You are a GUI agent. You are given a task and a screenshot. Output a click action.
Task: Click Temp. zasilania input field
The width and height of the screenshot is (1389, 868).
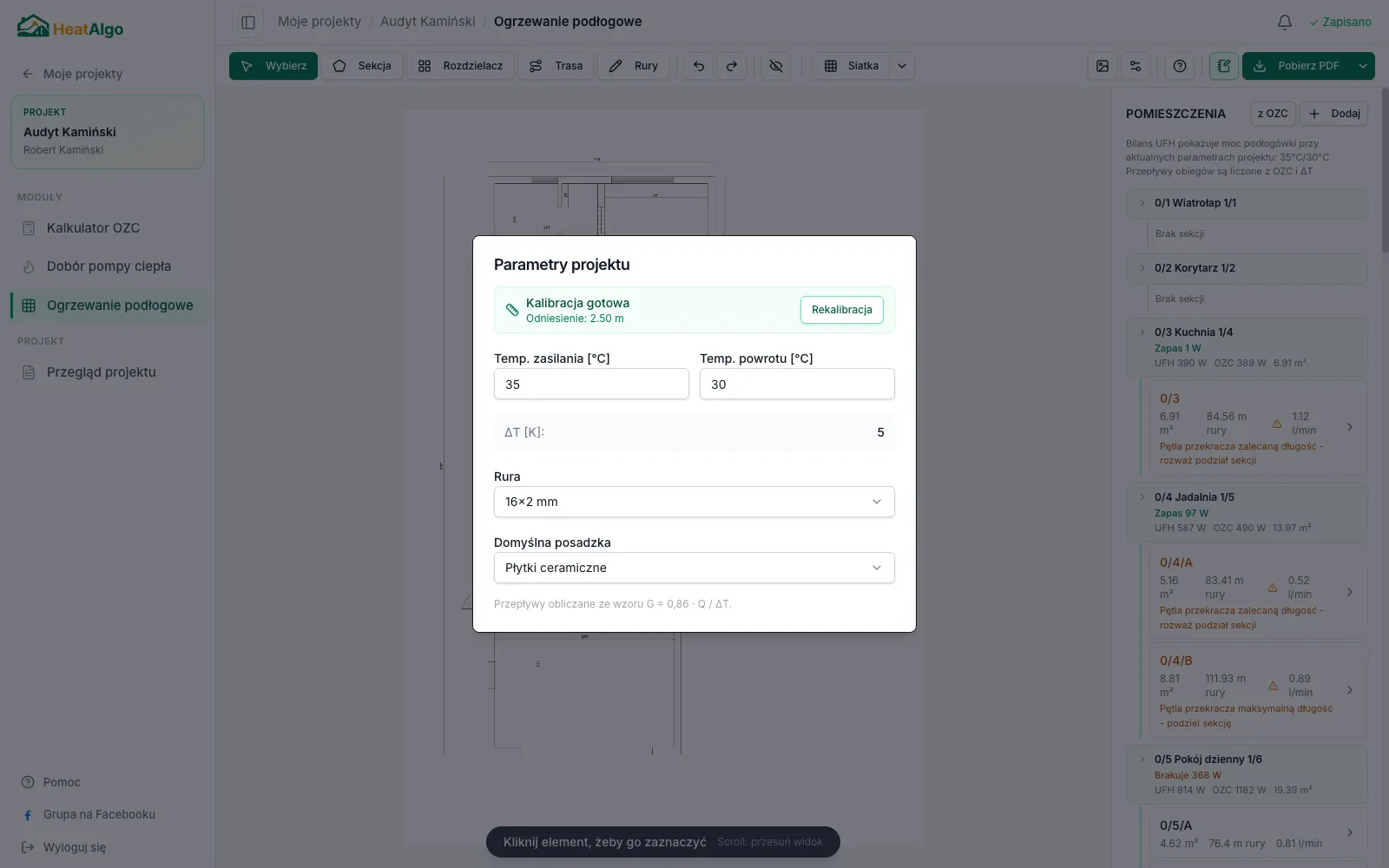coord(591,384)
